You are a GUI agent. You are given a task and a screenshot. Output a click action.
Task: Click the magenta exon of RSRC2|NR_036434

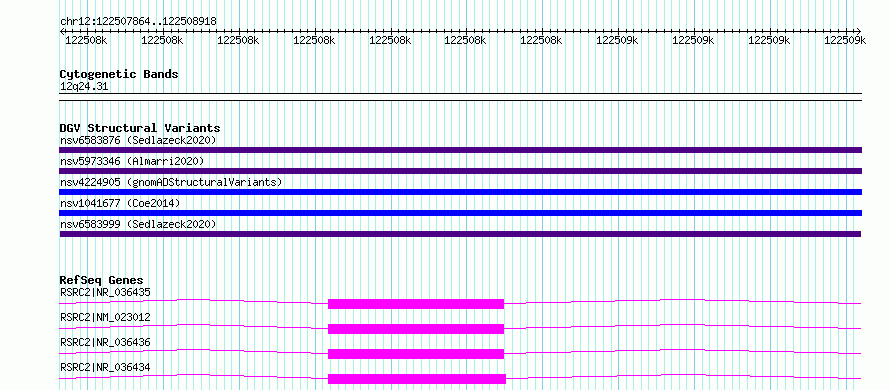click(417, 379)
